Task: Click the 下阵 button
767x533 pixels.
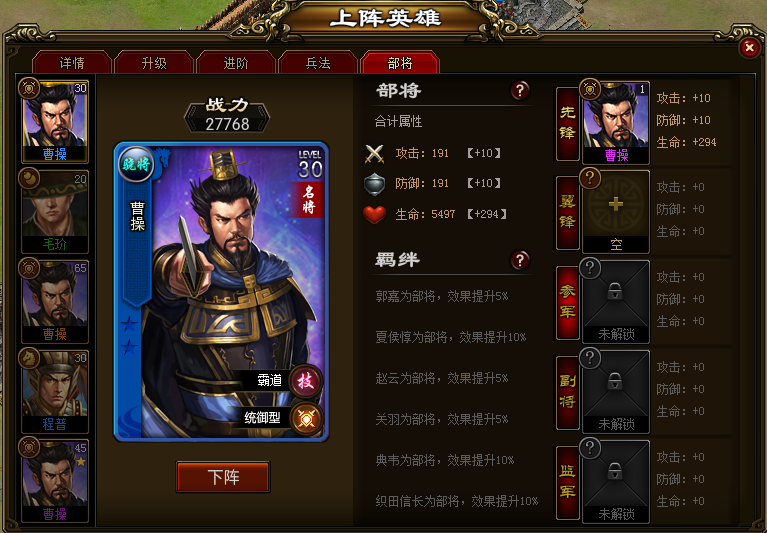Action: [223, 477]
